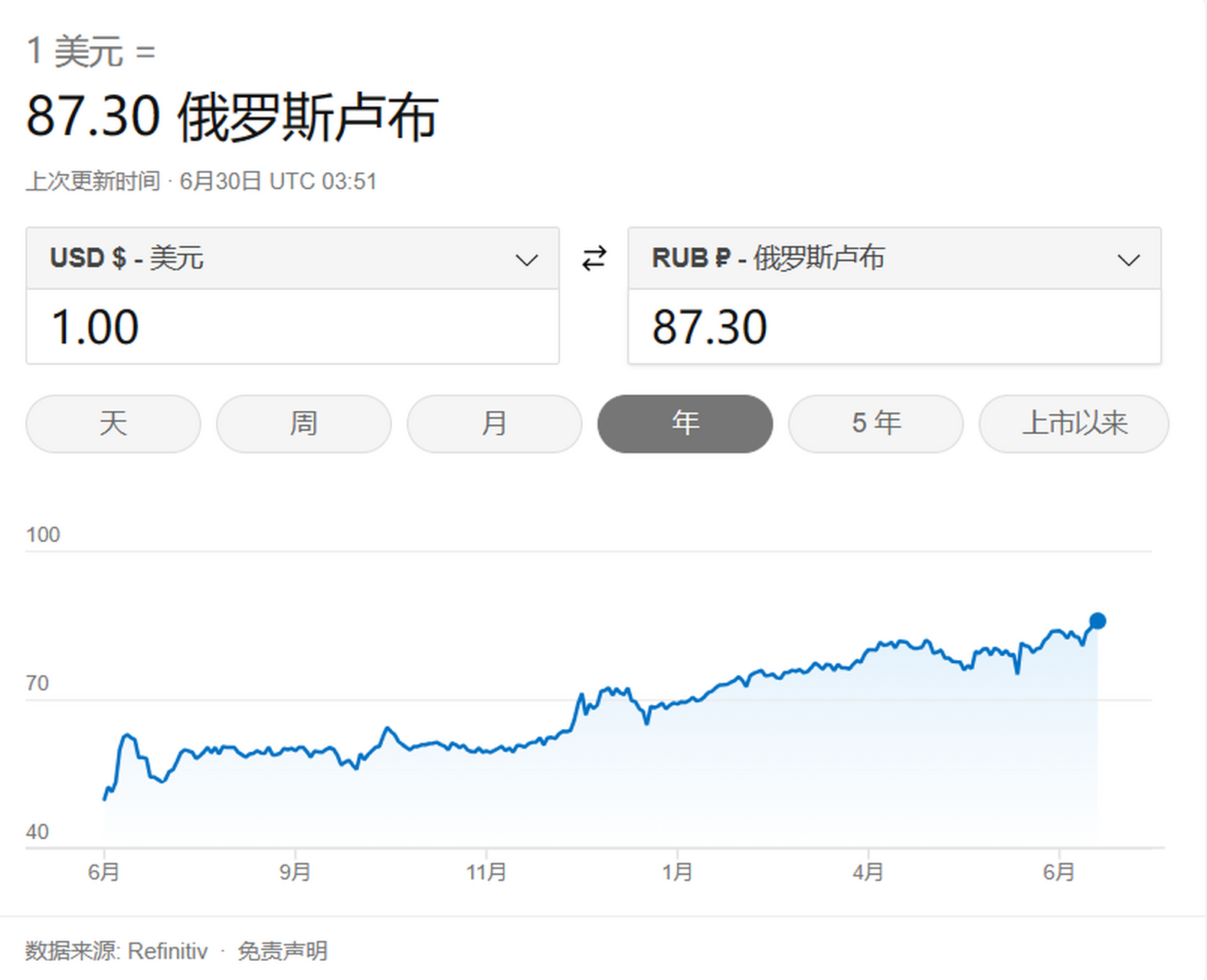Screen dimensions: 1207x980
Task: Click the 4月 x-axis label
Action: pos(868,871)
